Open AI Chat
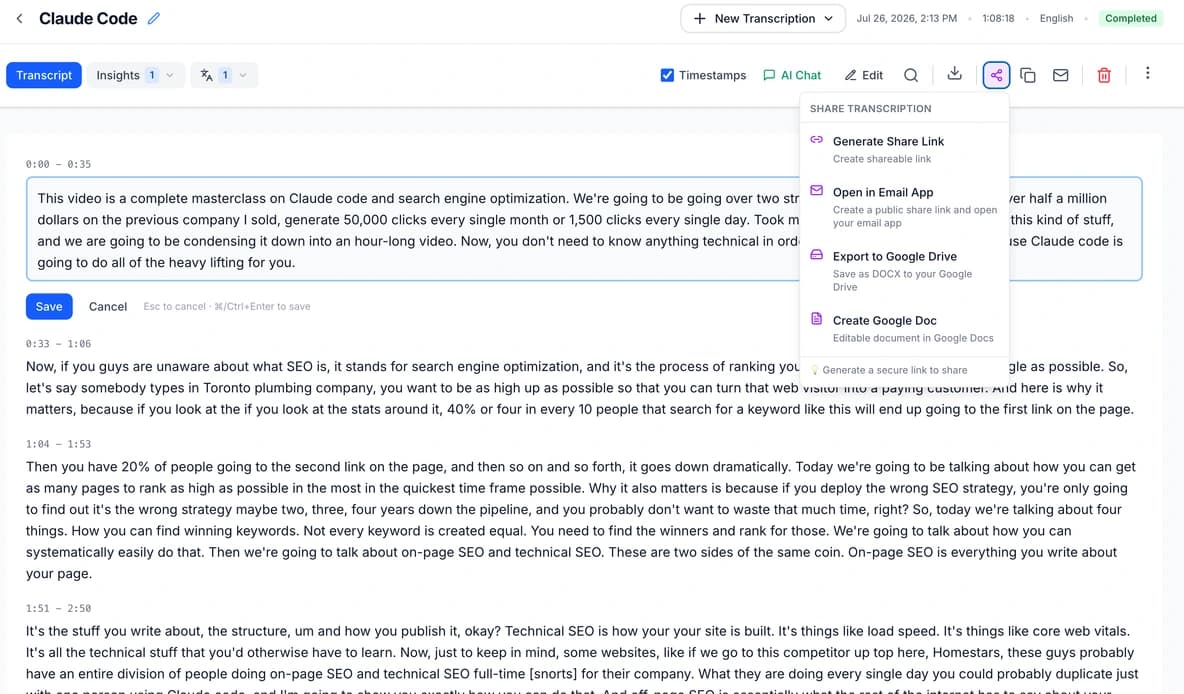1184x694 pixels. pyautogui.click(x=792, y=75)
